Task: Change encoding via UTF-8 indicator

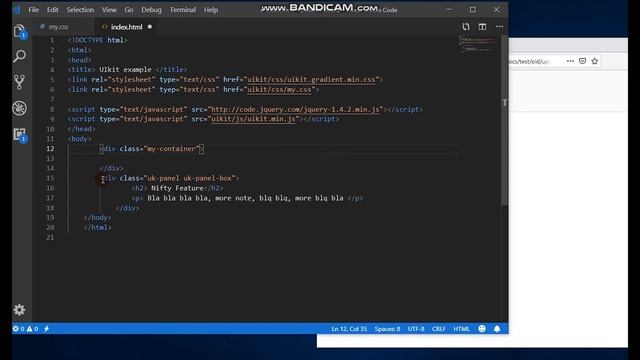Action: click(416, 329)
